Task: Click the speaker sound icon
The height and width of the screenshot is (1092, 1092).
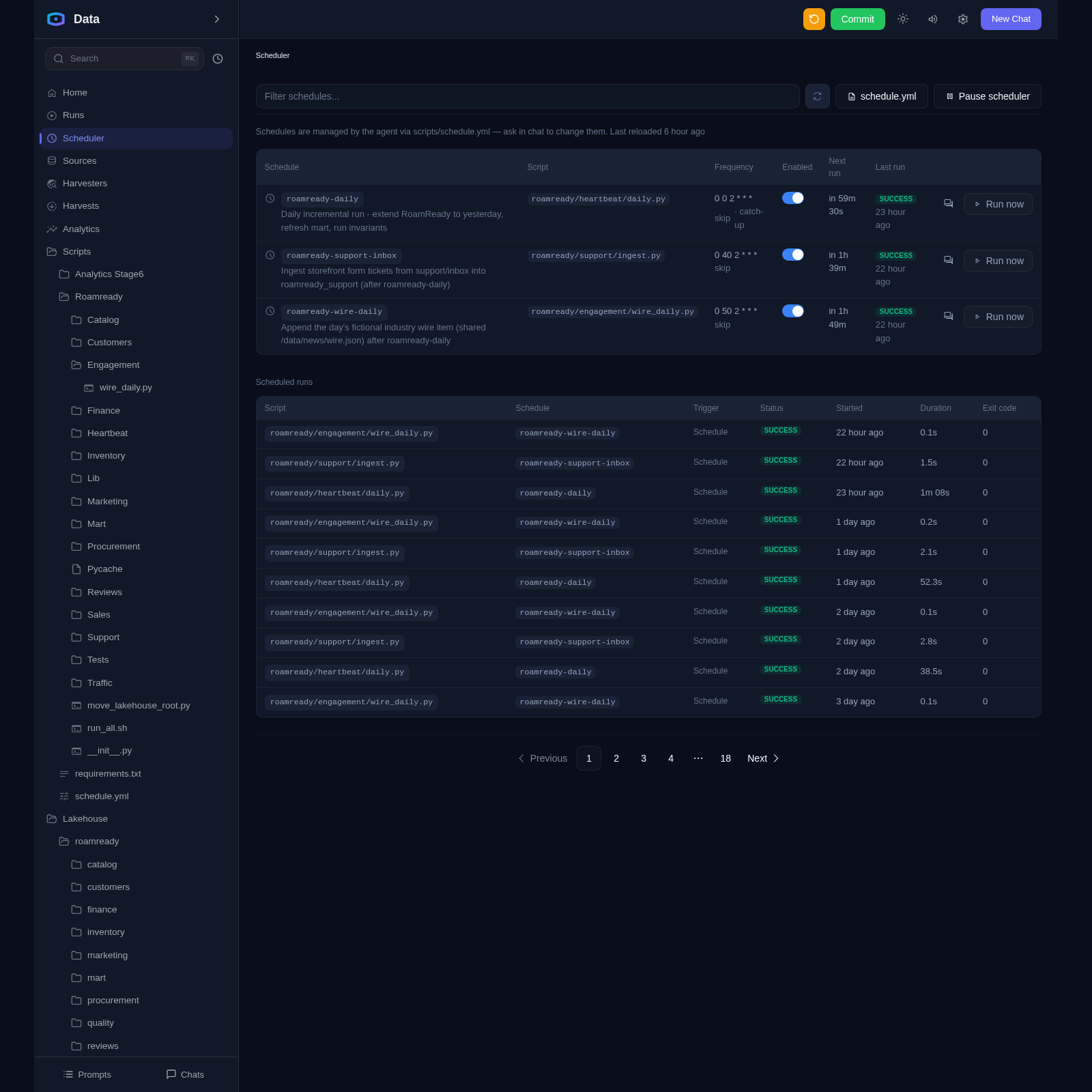Action: (933, 19)
